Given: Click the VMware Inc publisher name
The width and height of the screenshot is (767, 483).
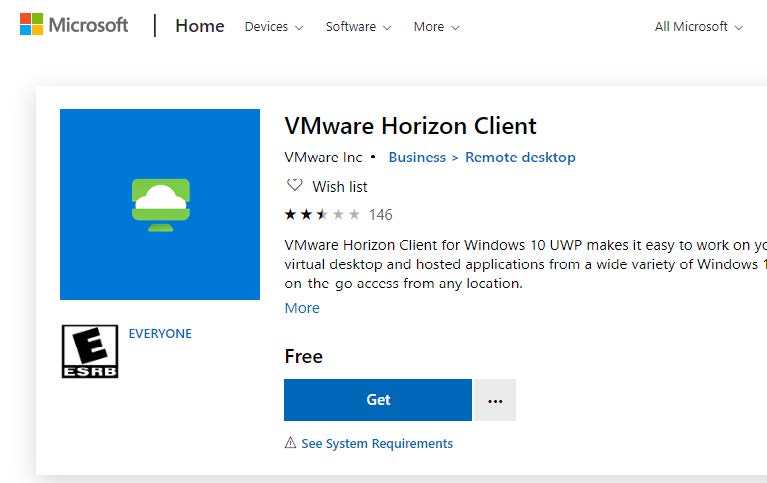Looking at the screenshot, I should click(323, 157).
